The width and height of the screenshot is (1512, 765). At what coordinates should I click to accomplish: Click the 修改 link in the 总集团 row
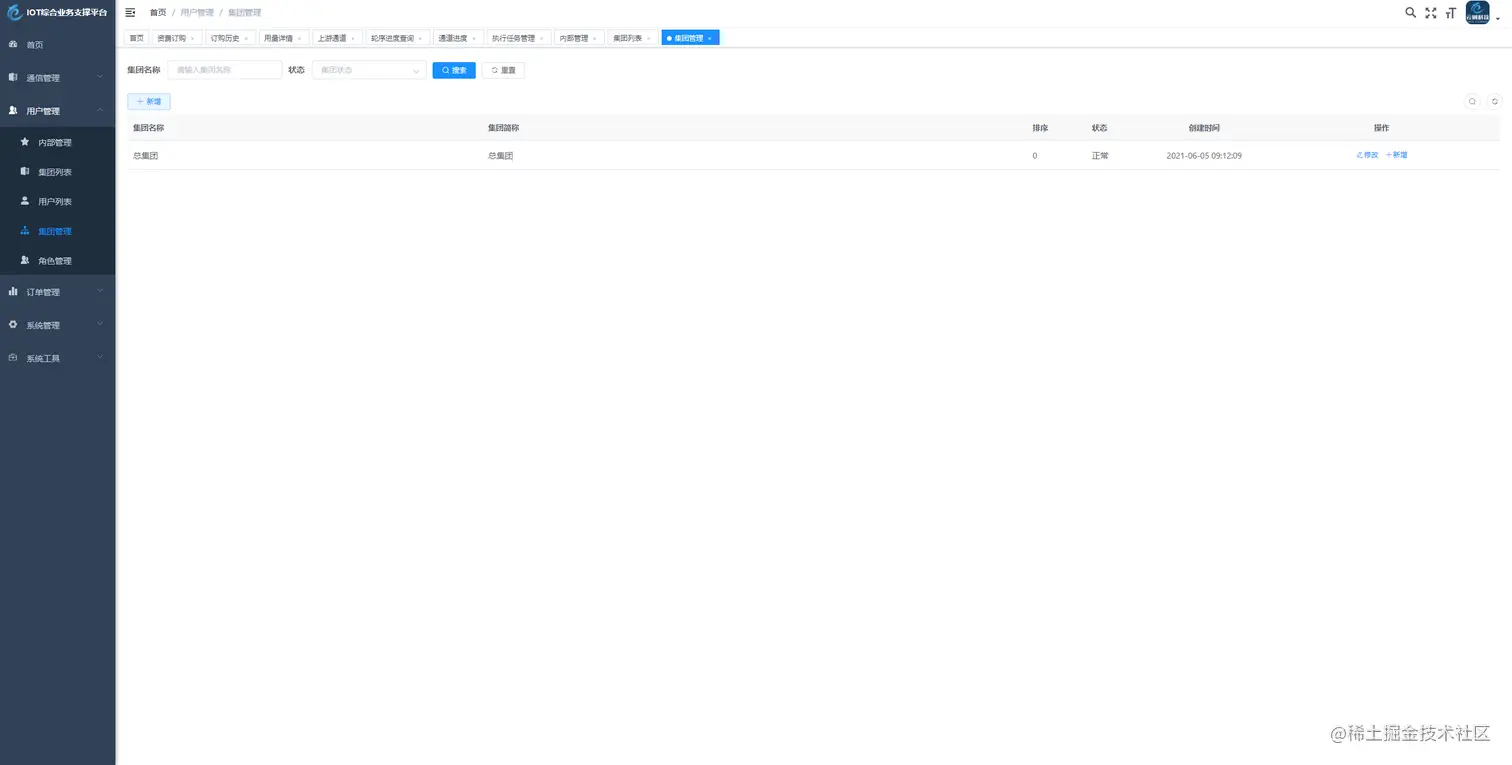tap(1367, 155)
